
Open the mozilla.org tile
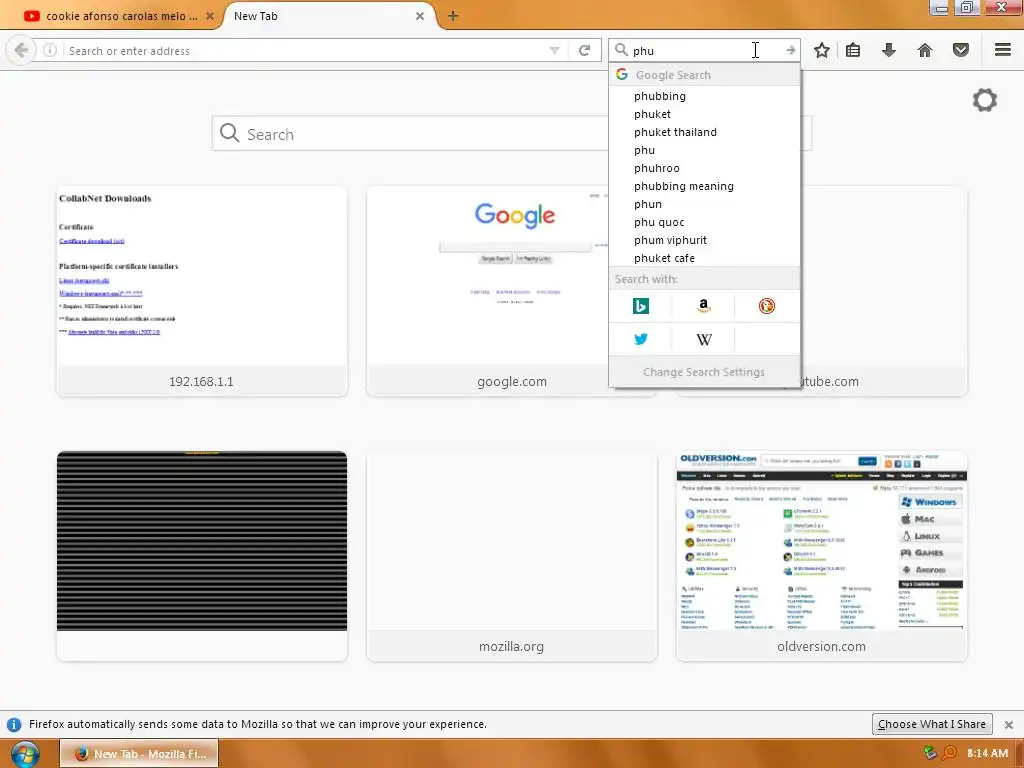[511, 555]
